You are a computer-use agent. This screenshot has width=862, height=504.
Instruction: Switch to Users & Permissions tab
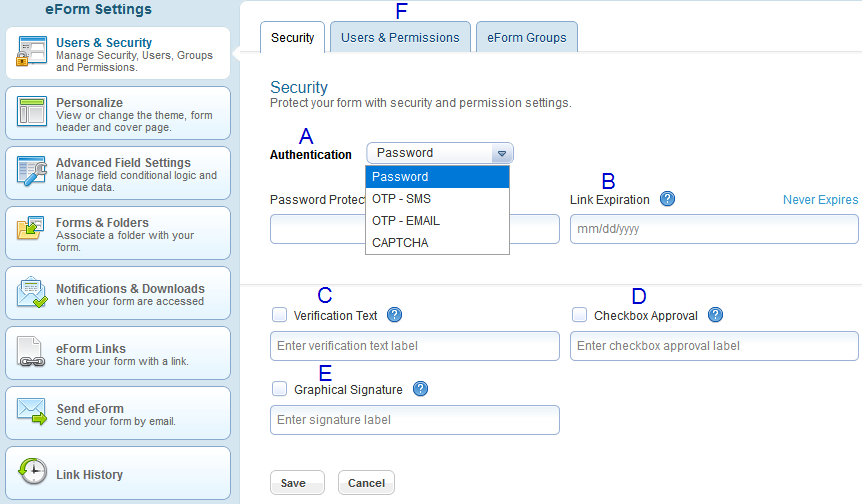(x=400, y=37)
